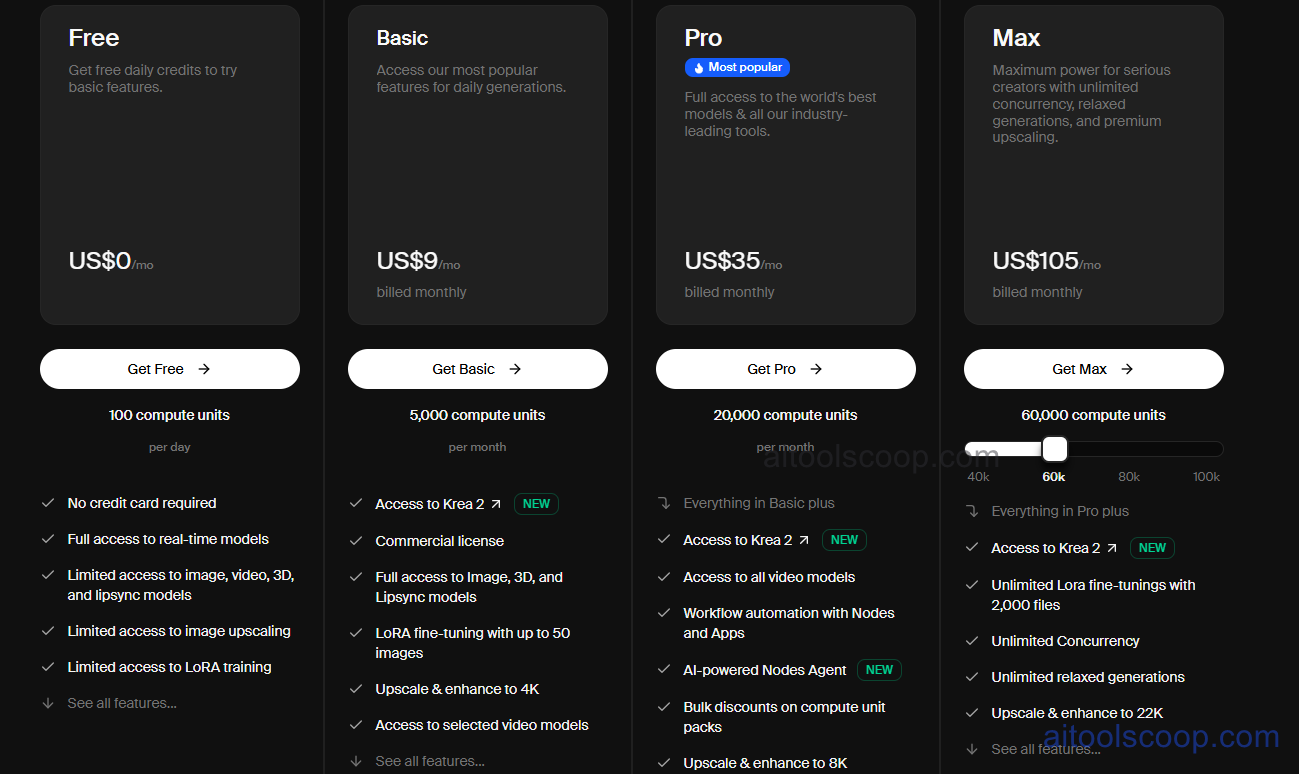Click the 100 compute units text
This screenshot has height=774, width=1299.
click(x=170, y=415)
